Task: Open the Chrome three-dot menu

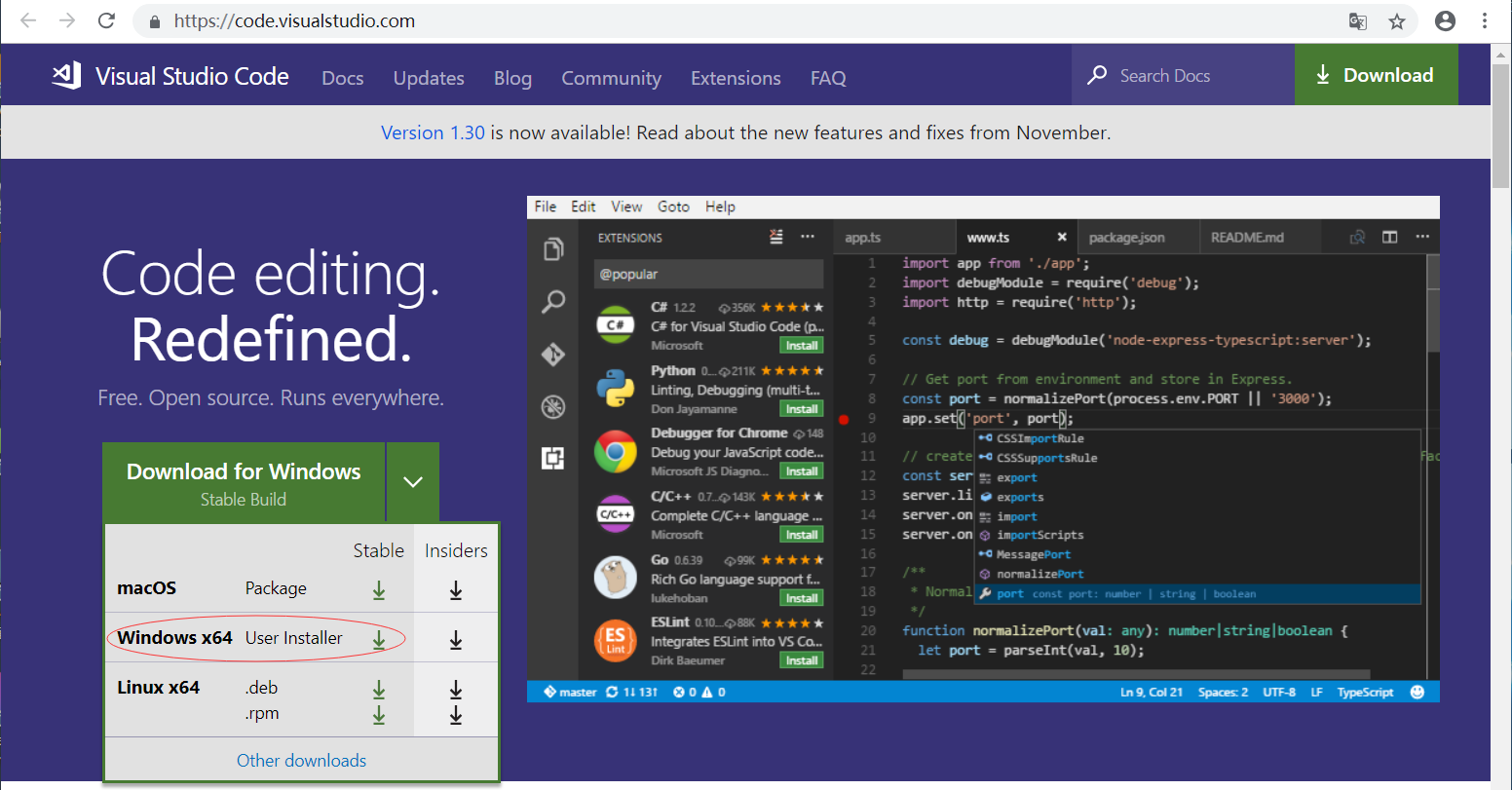Action: (1486, 20)
